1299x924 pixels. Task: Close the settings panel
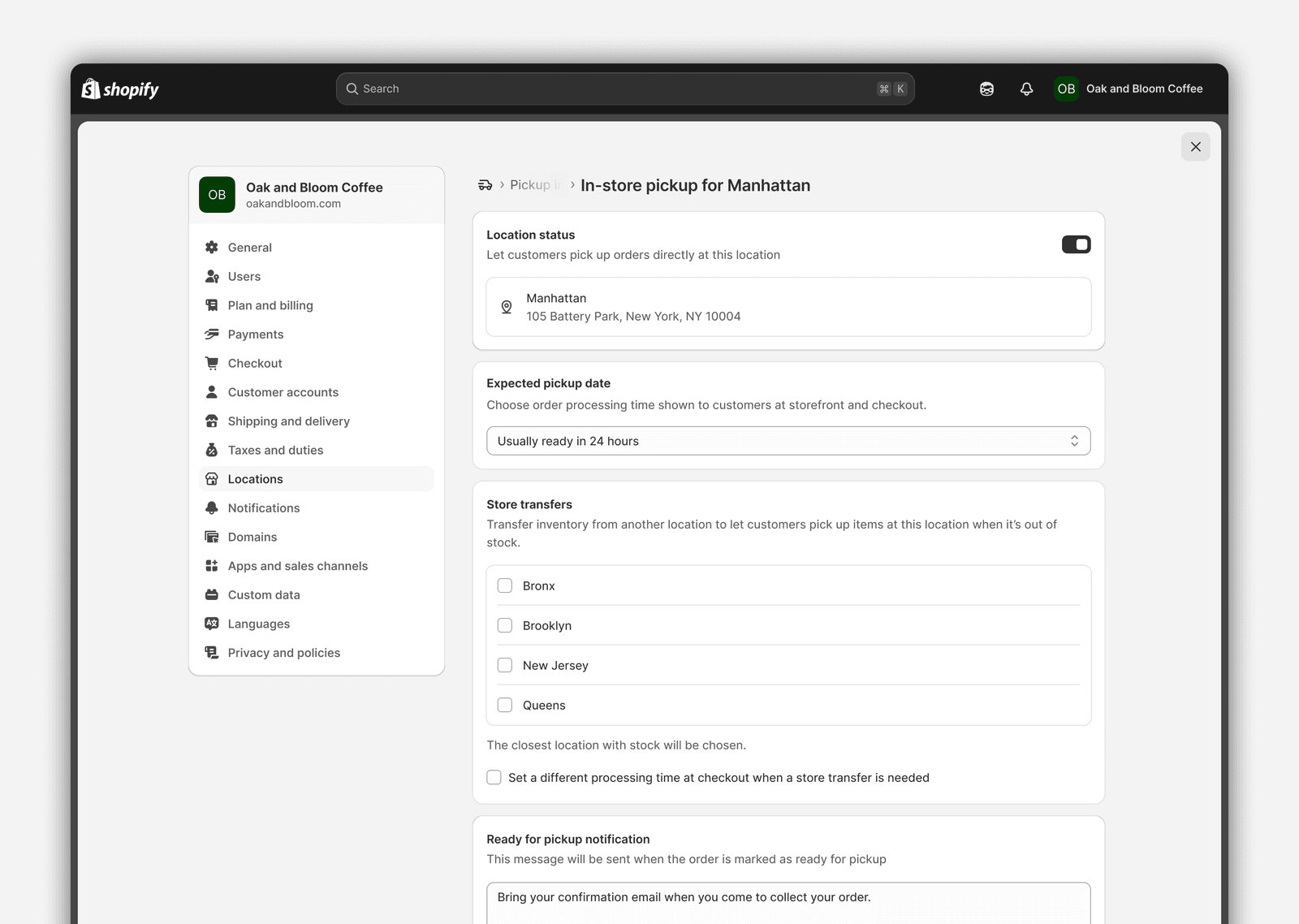click(1195, 147)
